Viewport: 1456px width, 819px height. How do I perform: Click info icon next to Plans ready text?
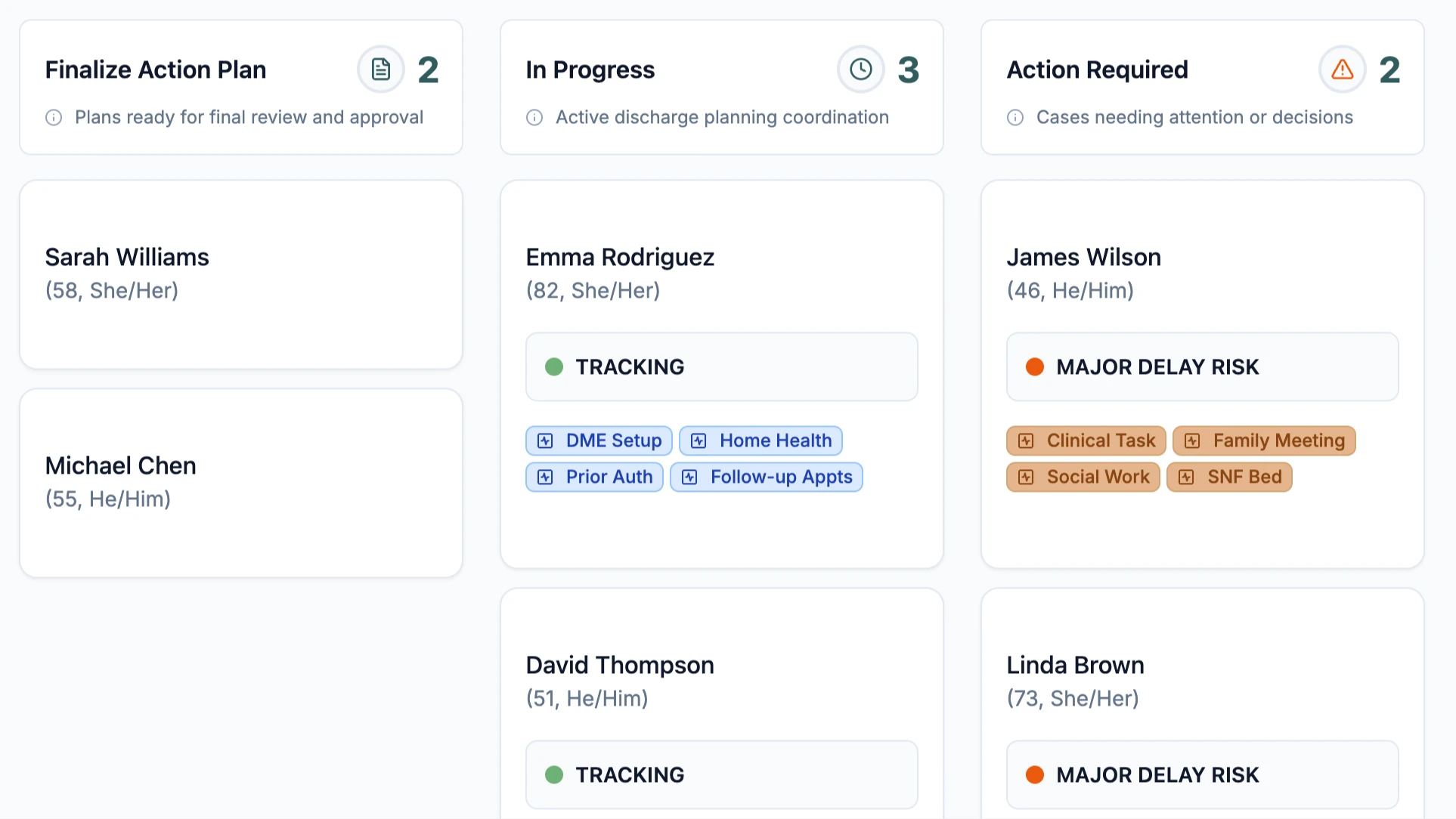pos(54,118)
